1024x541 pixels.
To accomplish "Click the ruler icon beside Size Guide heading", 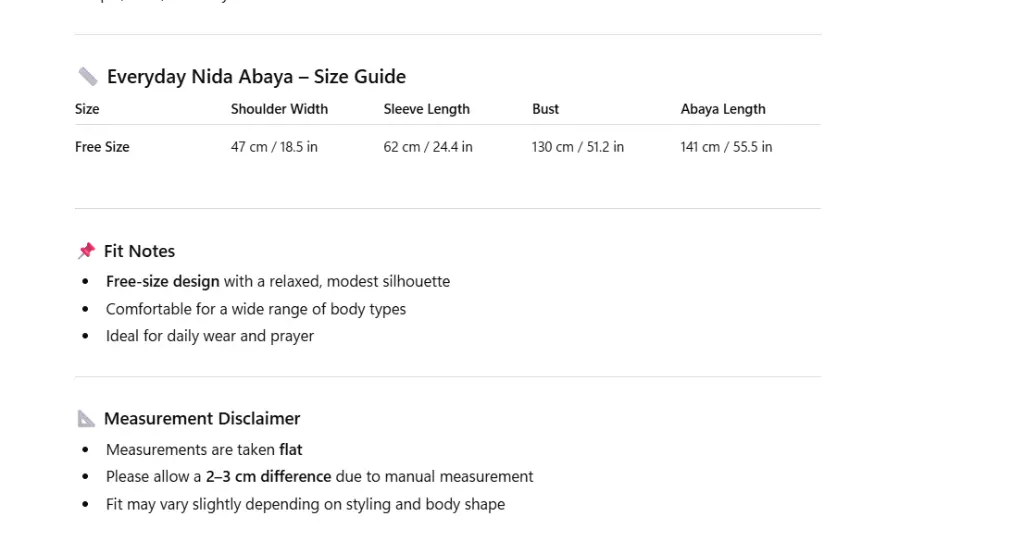I will [x=88, y=77].
